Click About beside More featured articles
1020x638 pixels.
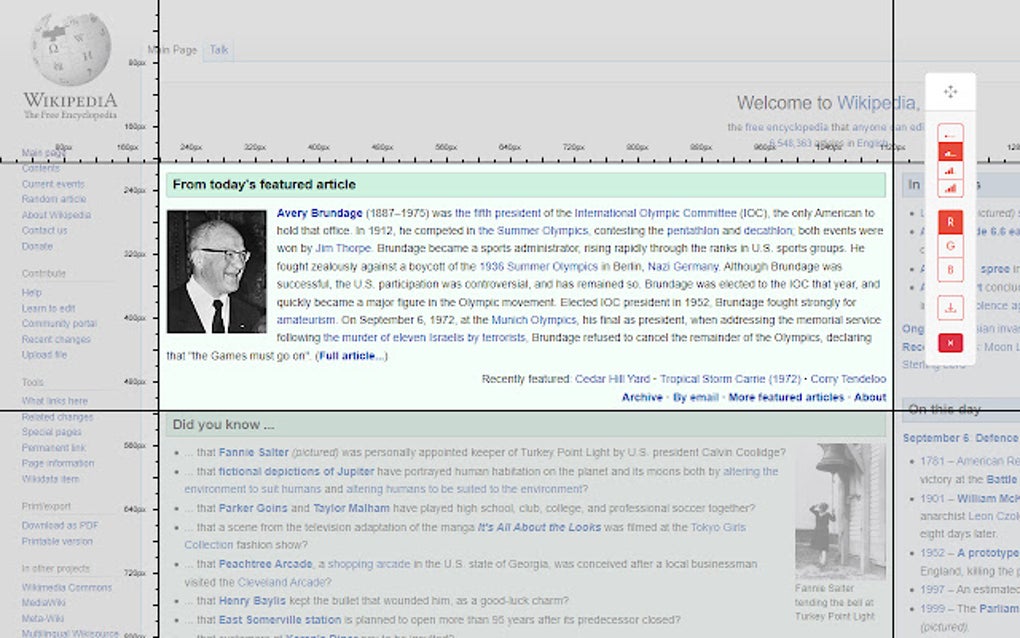870,397
